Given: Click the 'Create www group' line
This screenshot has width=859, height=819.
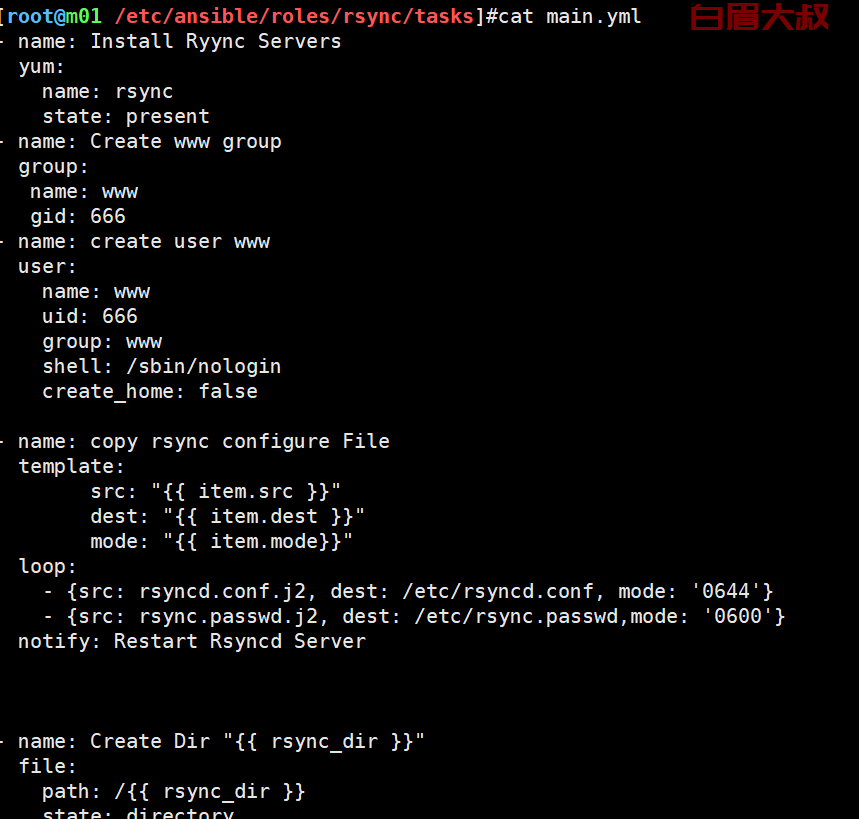Looking at the screenshot, I should pos(150,142).
